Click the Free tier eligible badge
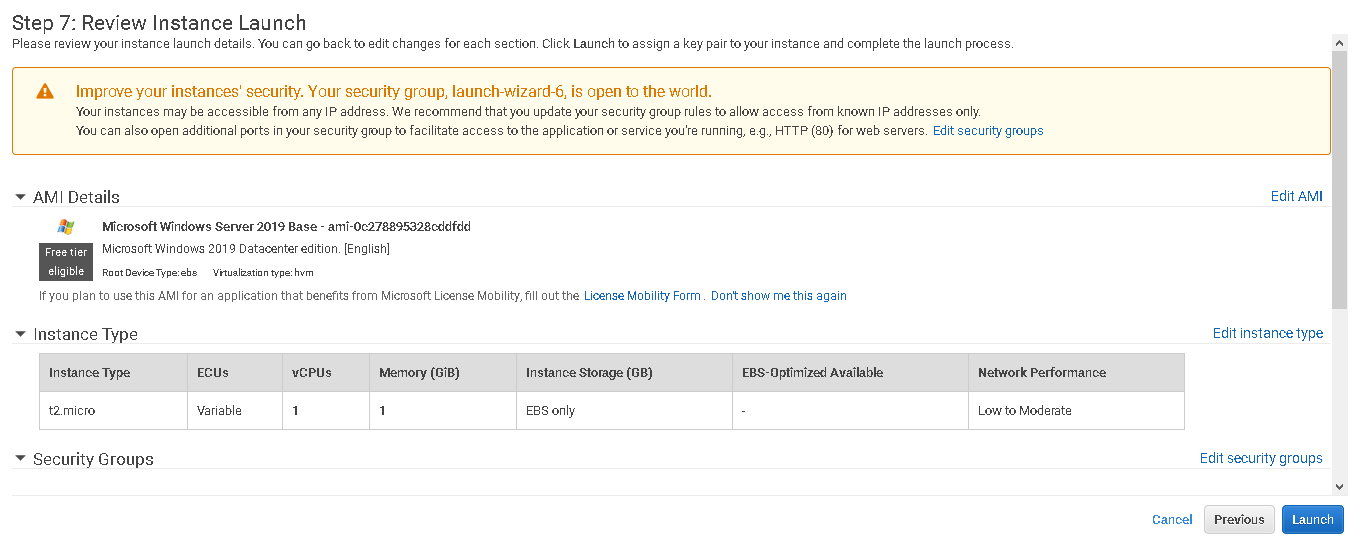 click(66, 262)
